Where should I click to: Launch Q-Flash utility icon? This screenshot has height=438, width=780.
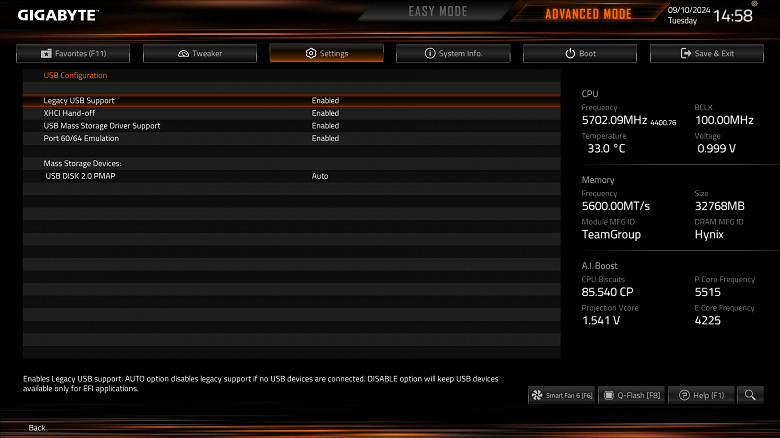(x=608, y=395)
